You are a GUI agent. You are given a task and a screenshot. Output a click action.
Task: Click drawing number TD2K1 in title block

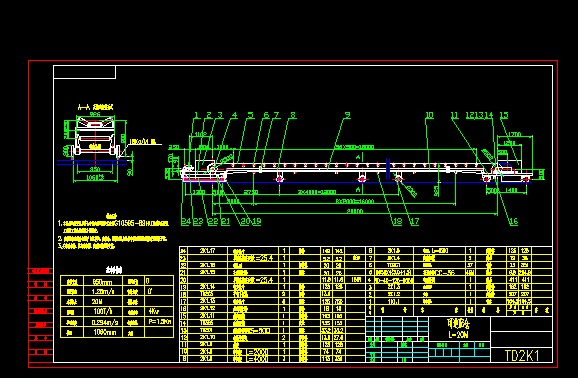pos(522,356)
